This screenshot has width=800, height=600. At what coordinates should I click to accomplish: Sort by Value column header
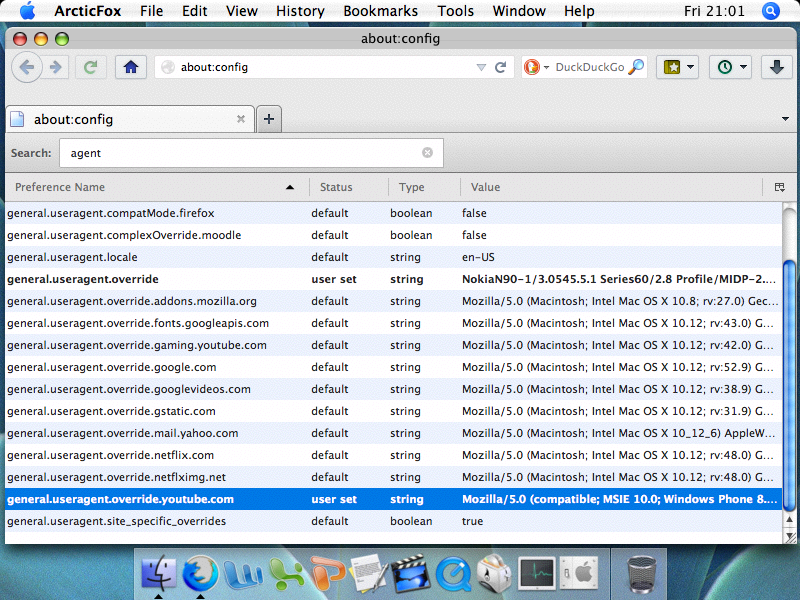click(x=611, y=187)
